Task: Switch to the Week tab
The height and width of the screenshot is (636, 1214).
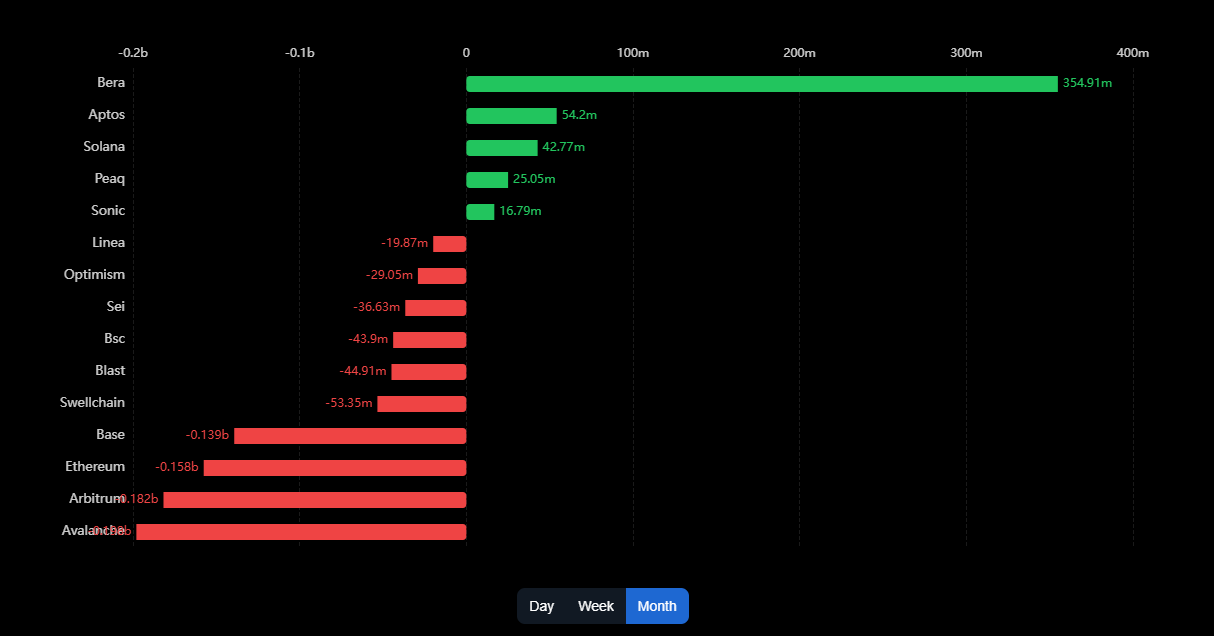Action: point(596,606)
